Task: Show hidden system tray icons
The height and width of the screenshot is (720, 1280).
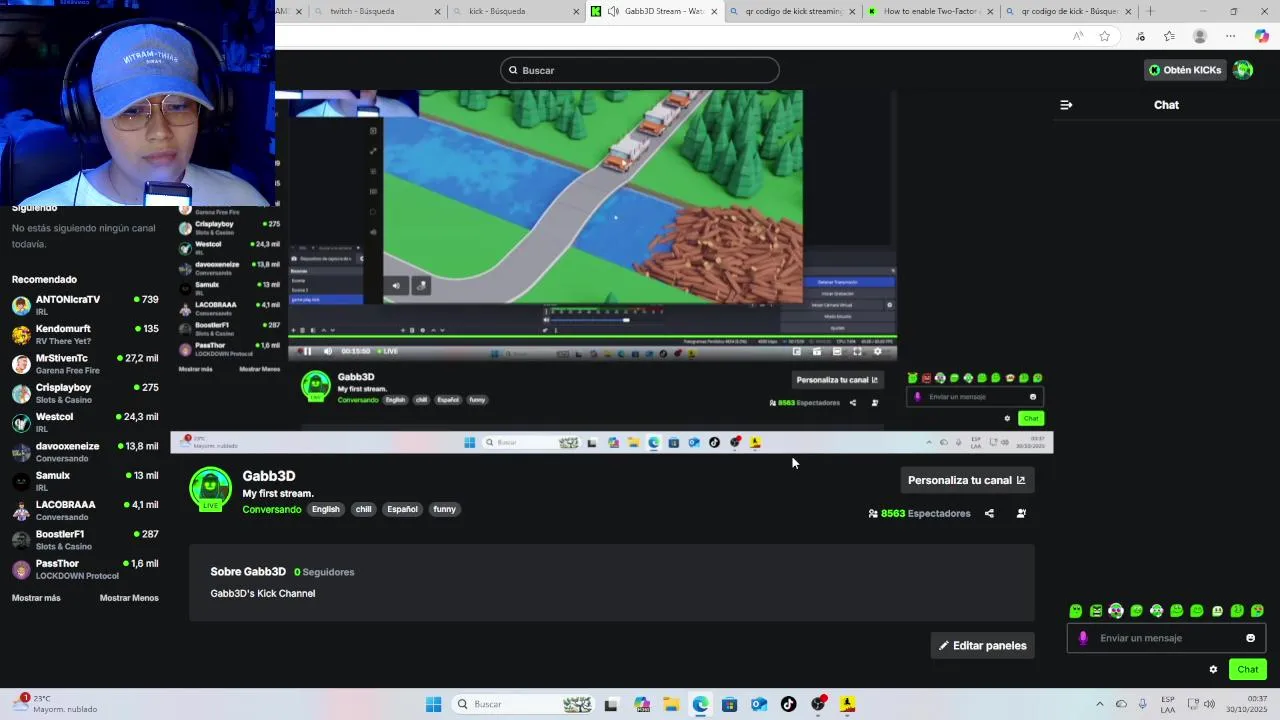Action: click(1100, 704)
